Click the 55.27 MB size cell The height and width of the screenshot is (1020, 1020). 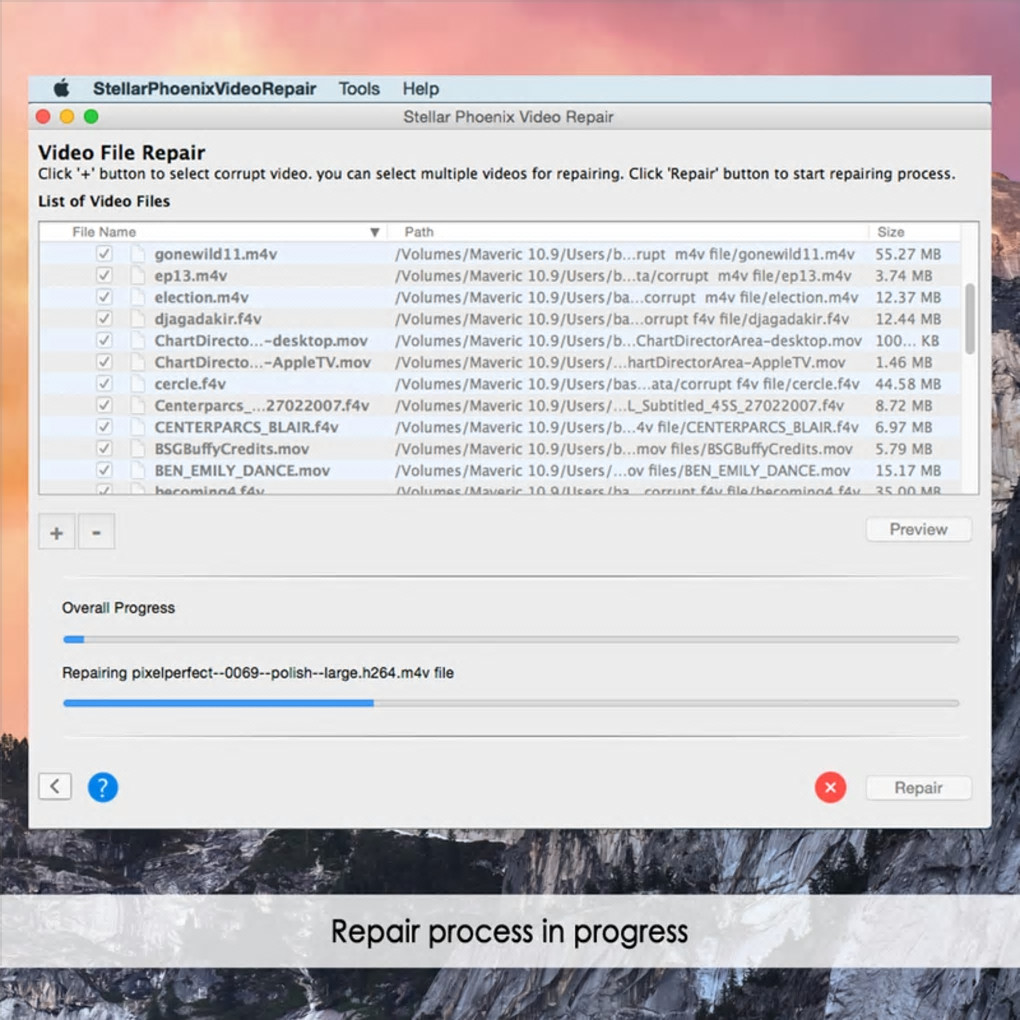[908, 254]
